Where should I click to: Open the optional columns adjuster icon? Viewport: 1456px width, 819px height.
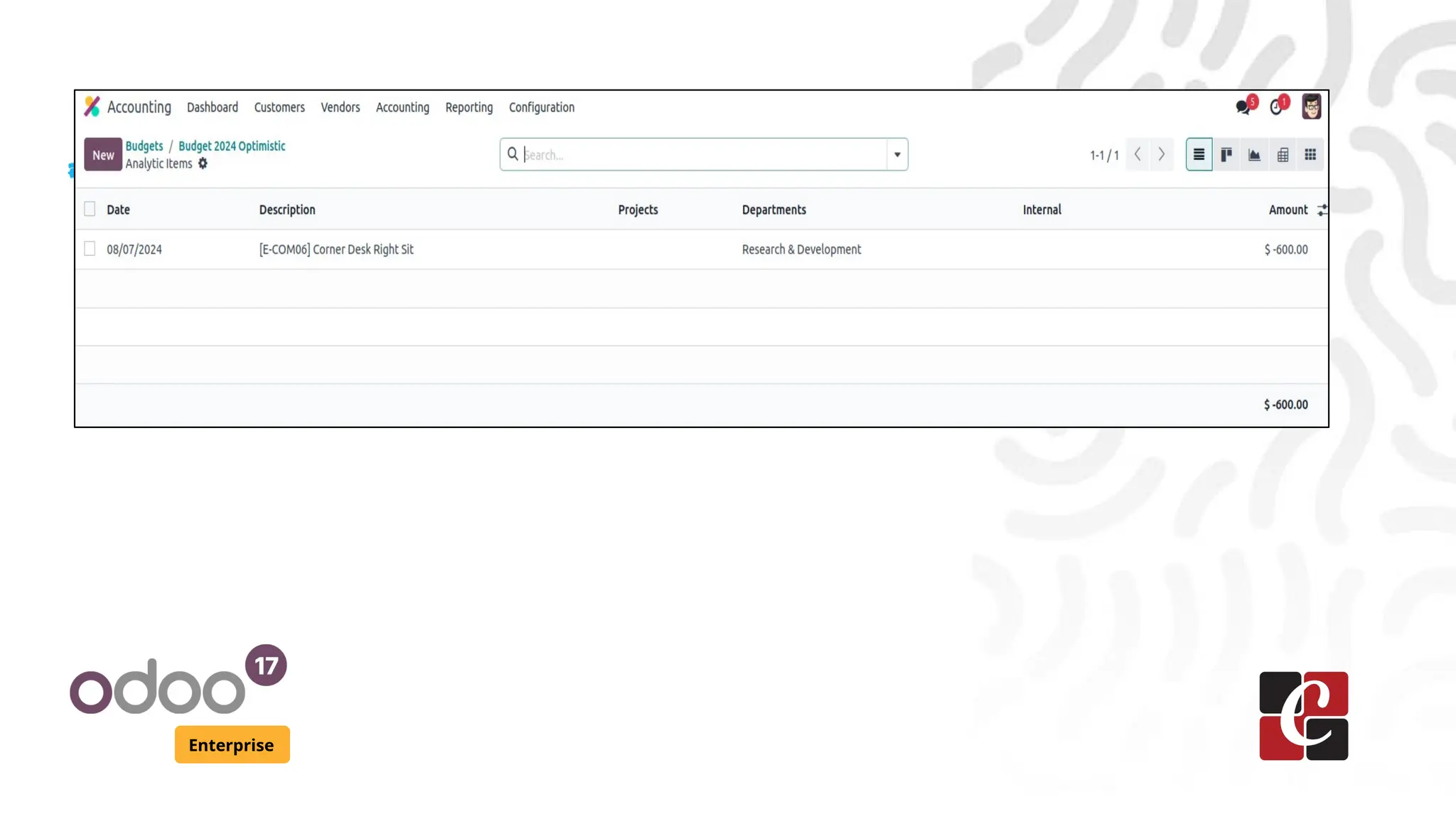1322,210
